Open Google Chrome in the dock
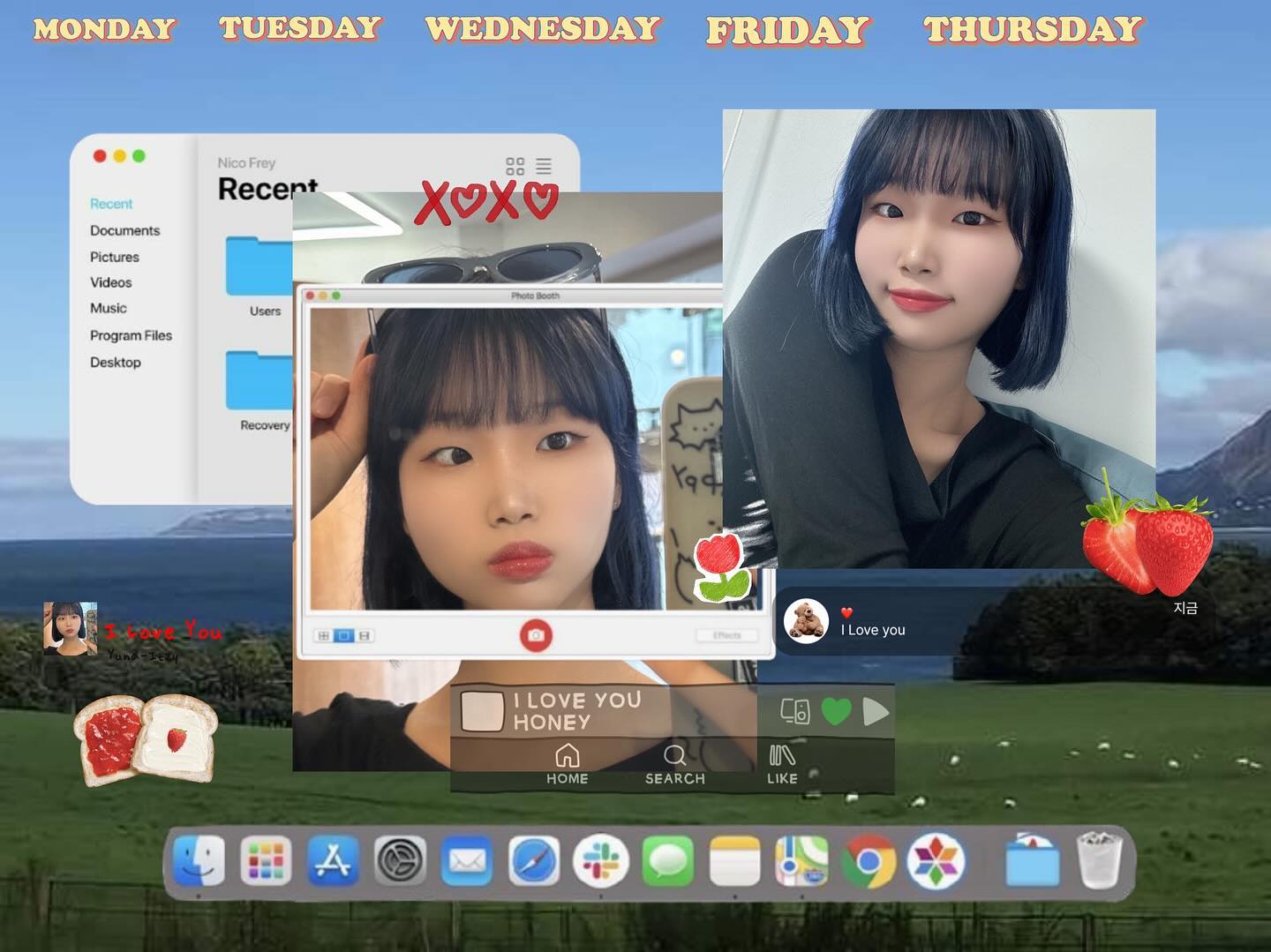Image resolution: width=1271 pixels, height=952 pixels. [869, 860]
